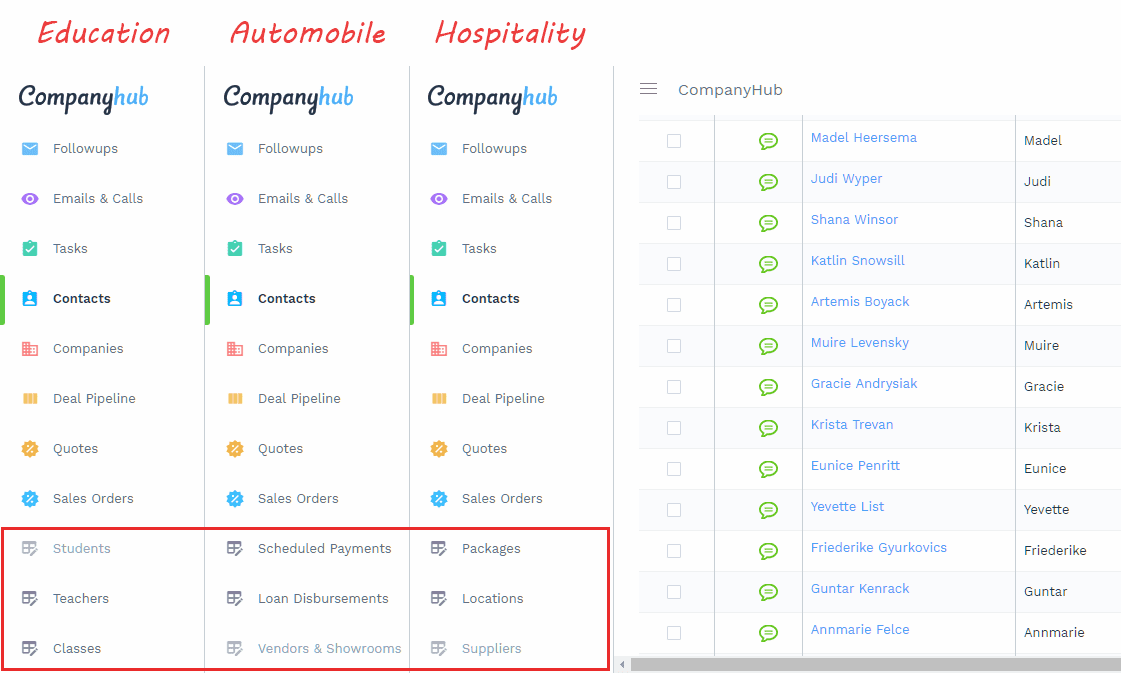Check the box next to Yevette List
1121x673 pixels.
[674, 510]
